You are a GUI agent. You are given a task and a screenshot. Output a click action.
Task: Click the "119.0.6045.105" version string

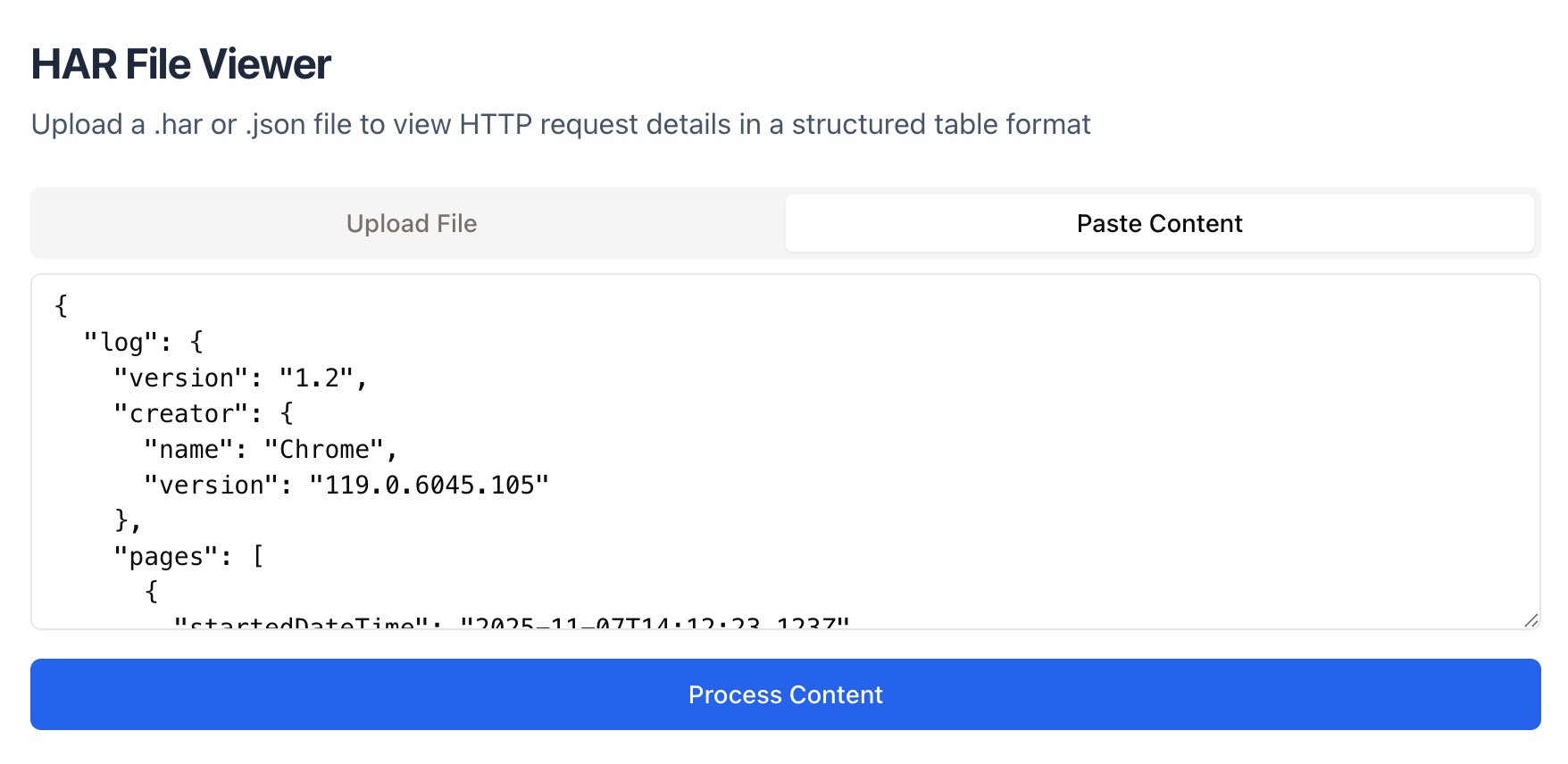[429, 485]
